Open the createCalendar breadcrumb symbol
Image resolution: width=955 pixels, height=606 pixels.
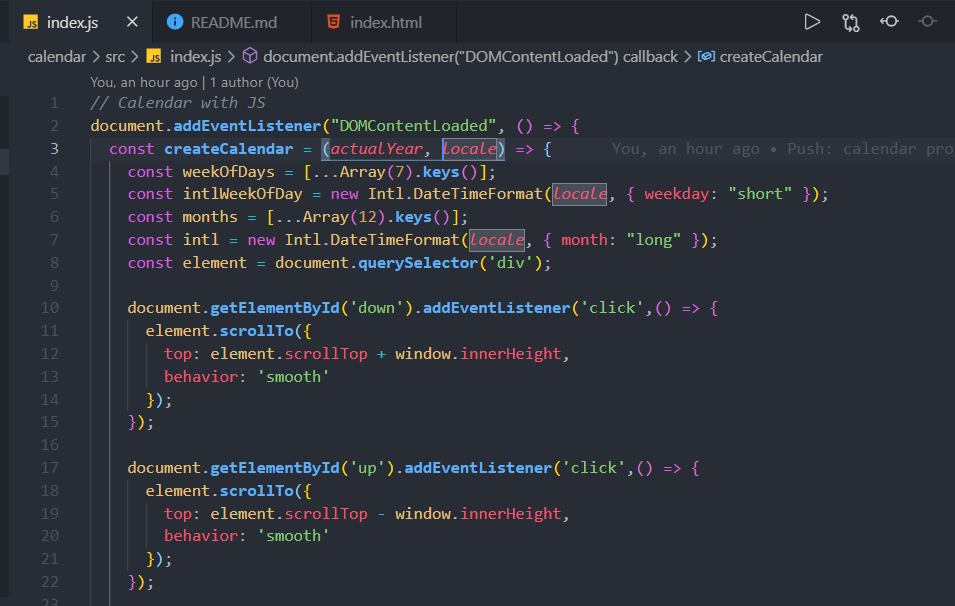click(x=771, y=57)
